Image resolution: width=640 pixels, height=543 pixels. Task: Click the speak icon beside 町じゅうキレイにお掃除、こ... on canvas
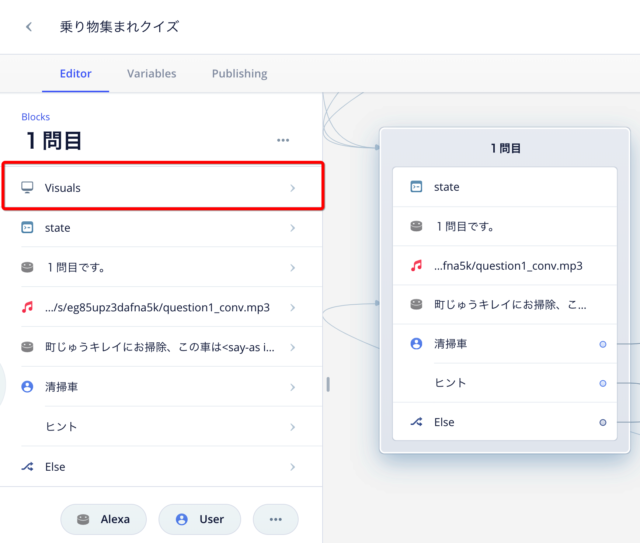tap(416, 304)
